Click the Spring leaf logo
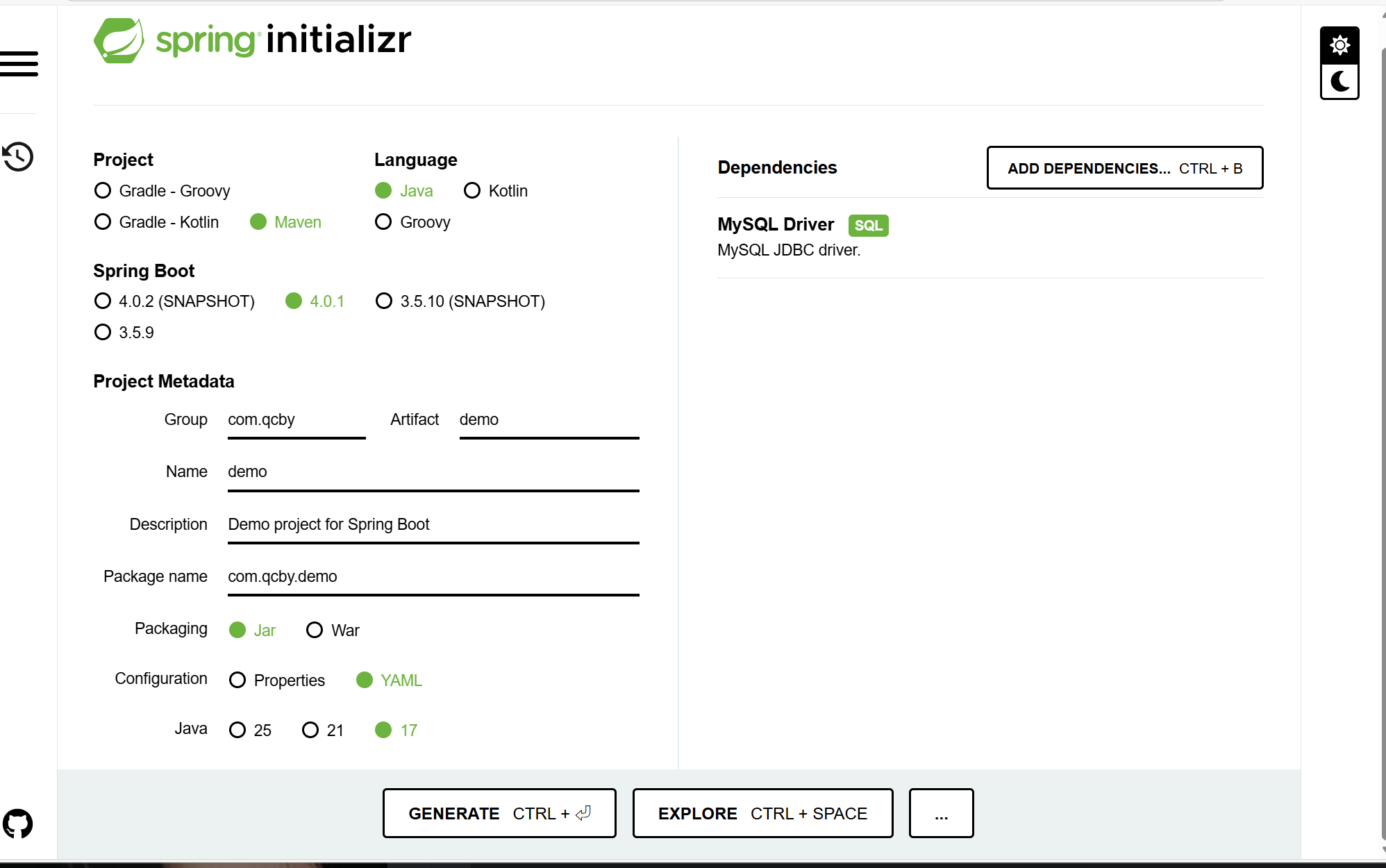Viewport: 1386px width, 868px height. 119,40
